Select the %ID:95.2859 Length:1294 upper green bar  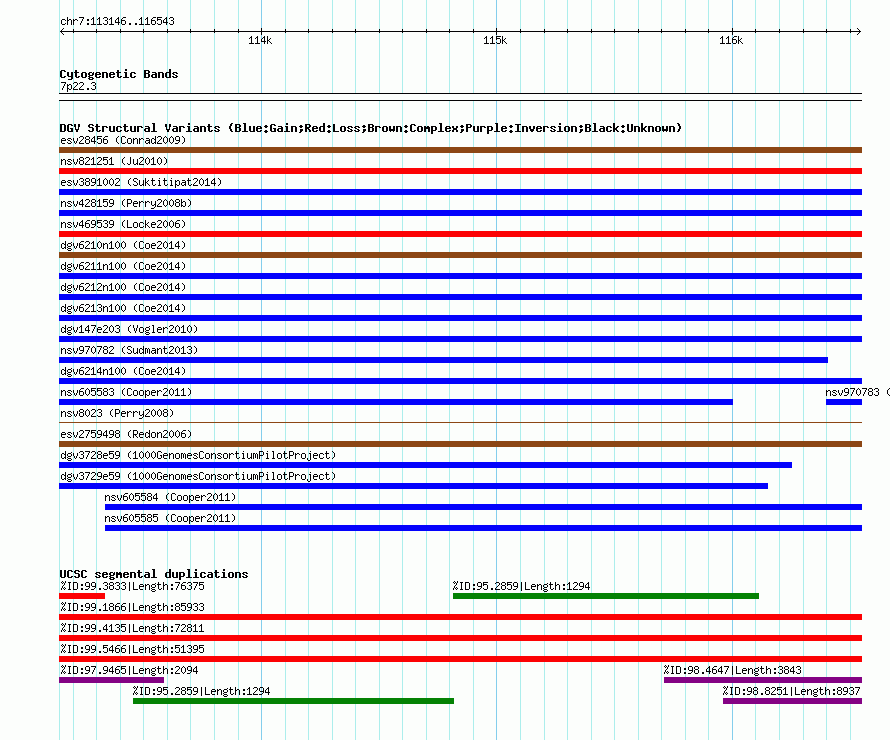pos(606,596)
